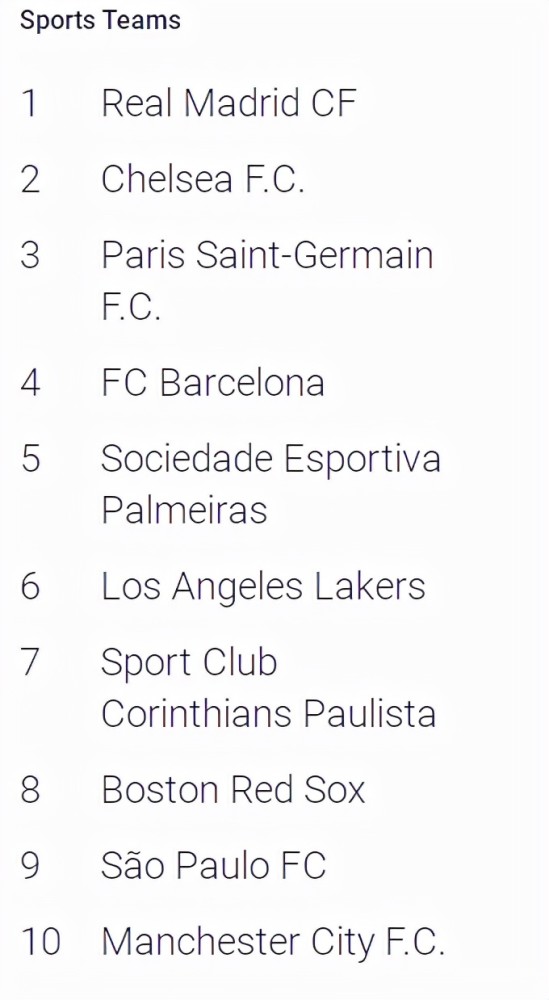Click rank number 6
549x1000 pixels.
coord(30,586)
